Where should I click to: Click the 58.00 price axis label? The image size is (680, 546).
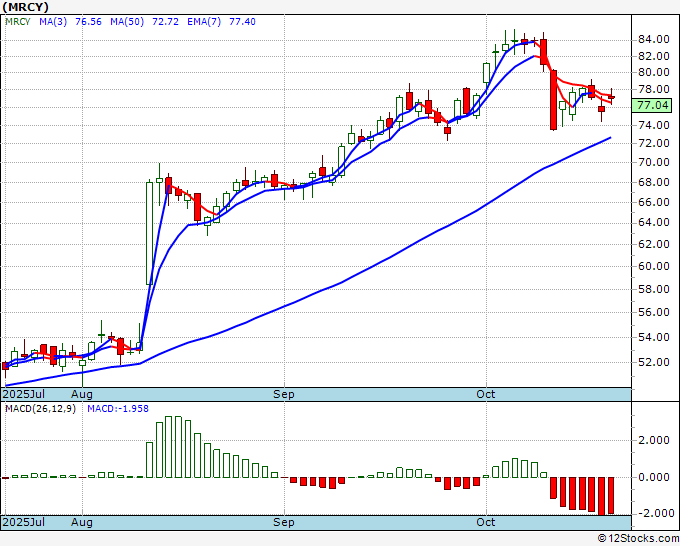(654, 289)
